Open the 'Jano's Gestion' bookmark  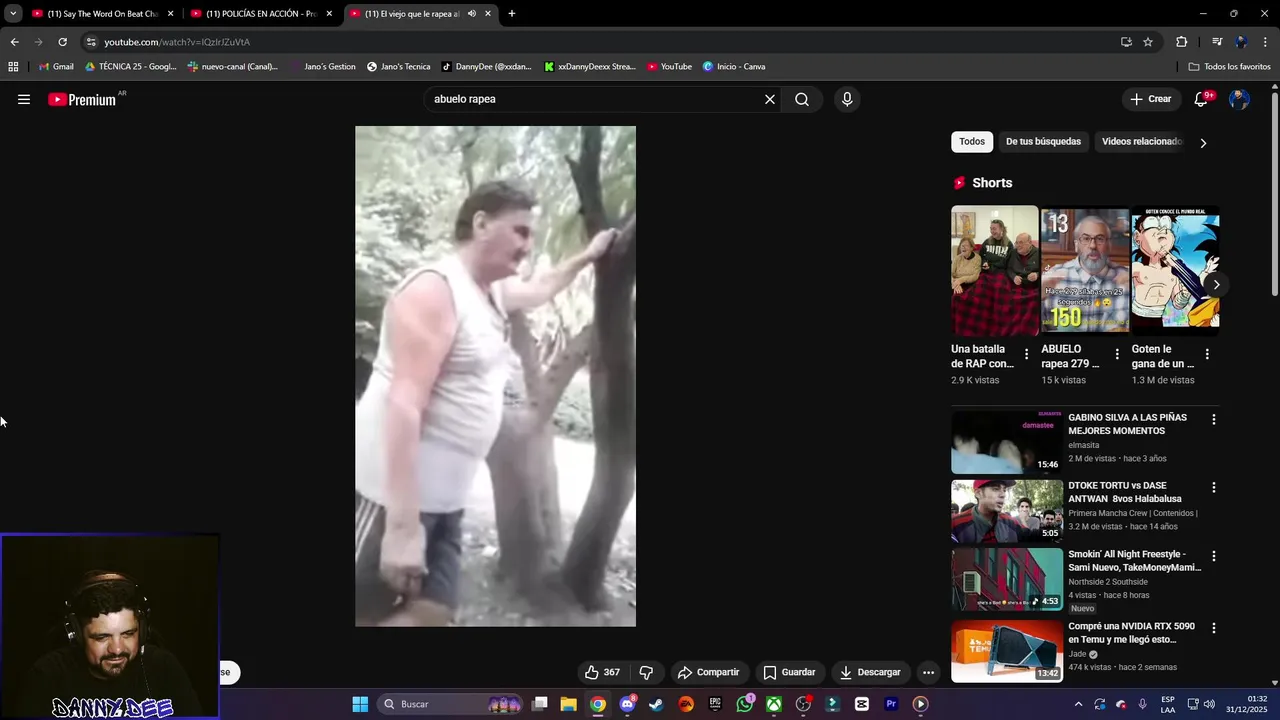coord(322,67)
